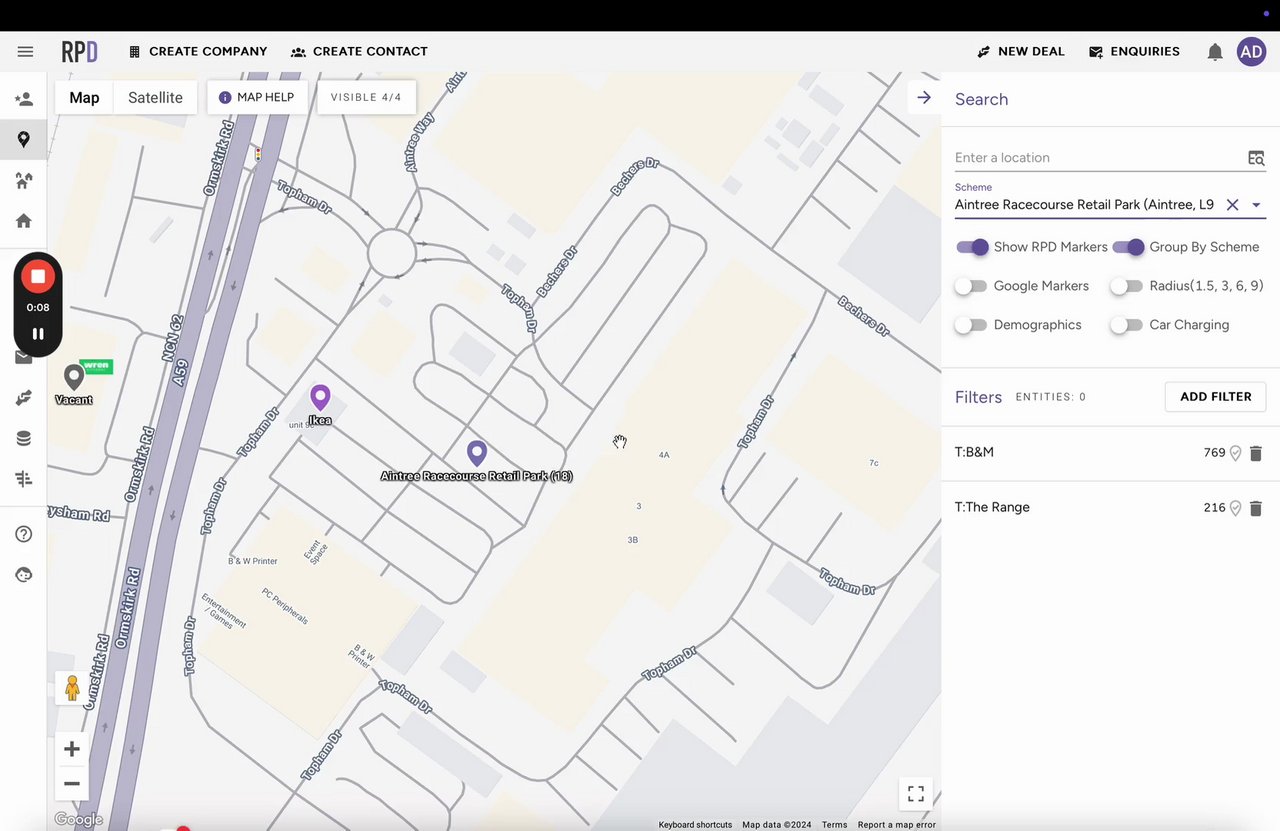Select the map pin sidebar icon
1280x831 pixels.
24,140
